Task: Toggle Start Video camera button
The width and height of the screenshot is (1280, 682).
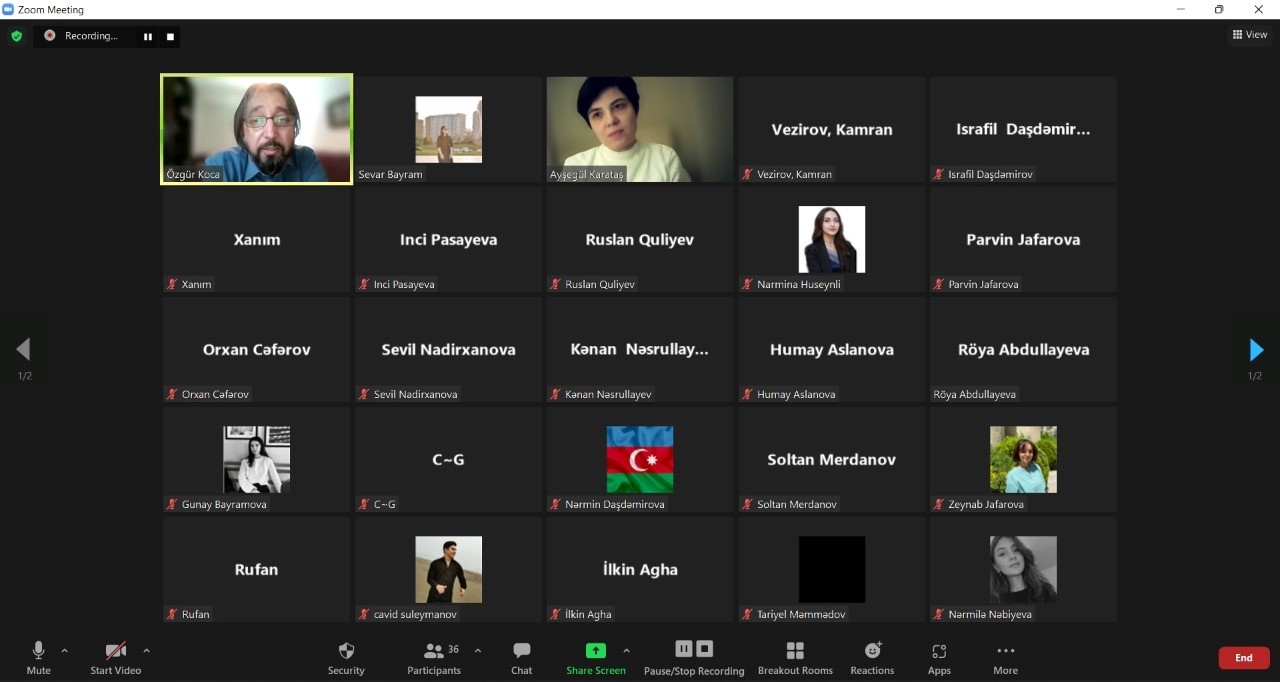Action: click(116, 657)
